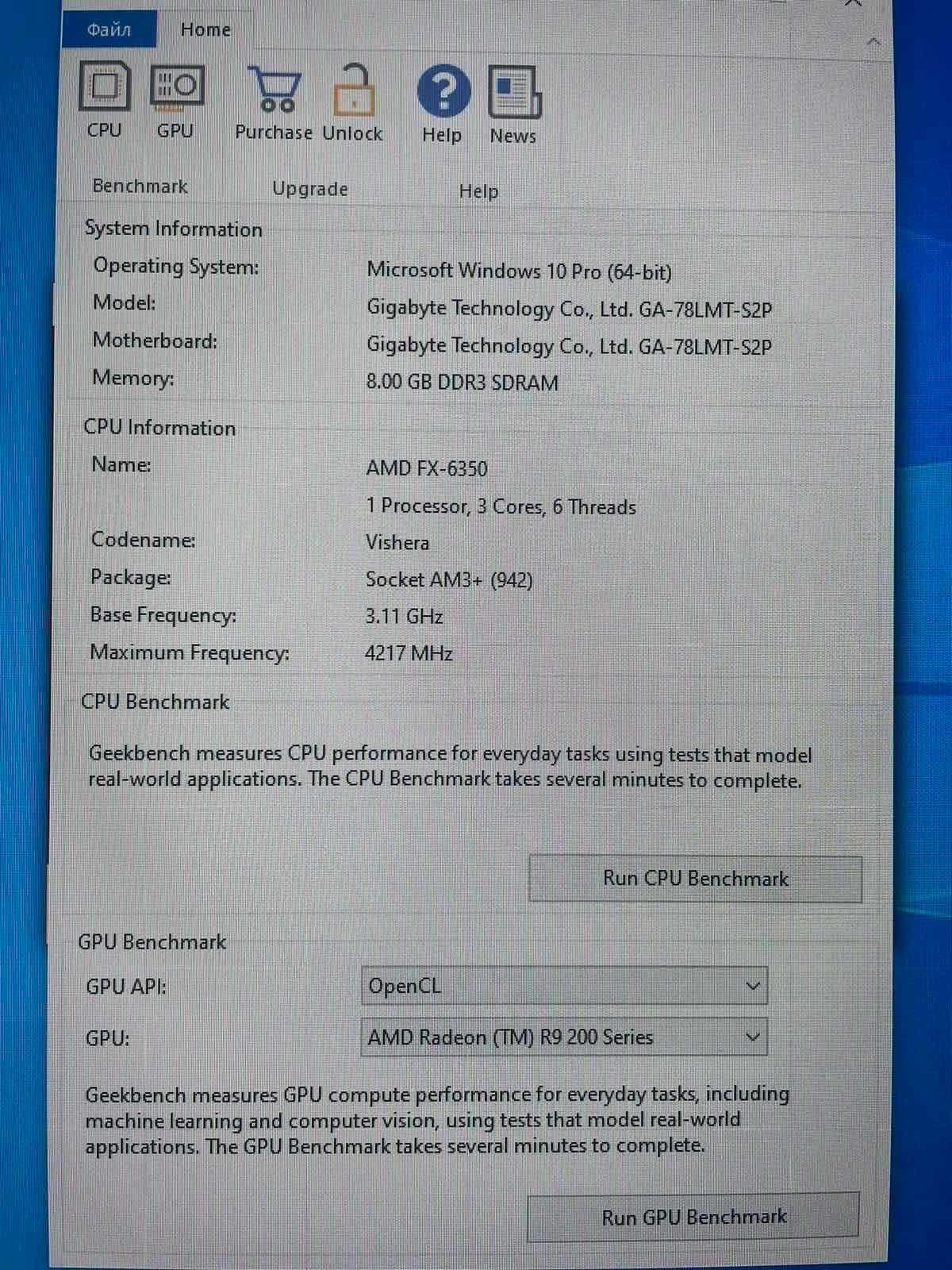952x1270 pixels.
Task: Click the Model row's GA-78LMT-S2P value
Action: 569,309
